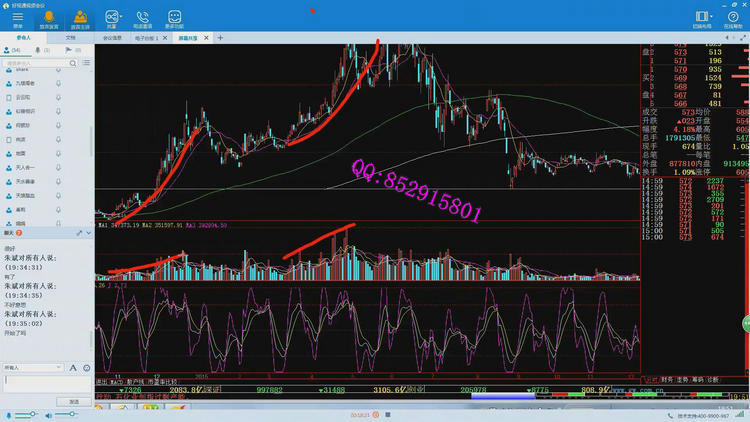Open the emoji picker in chat
Image resolution: width=750 pixels, height=422 pixels.
86,368
